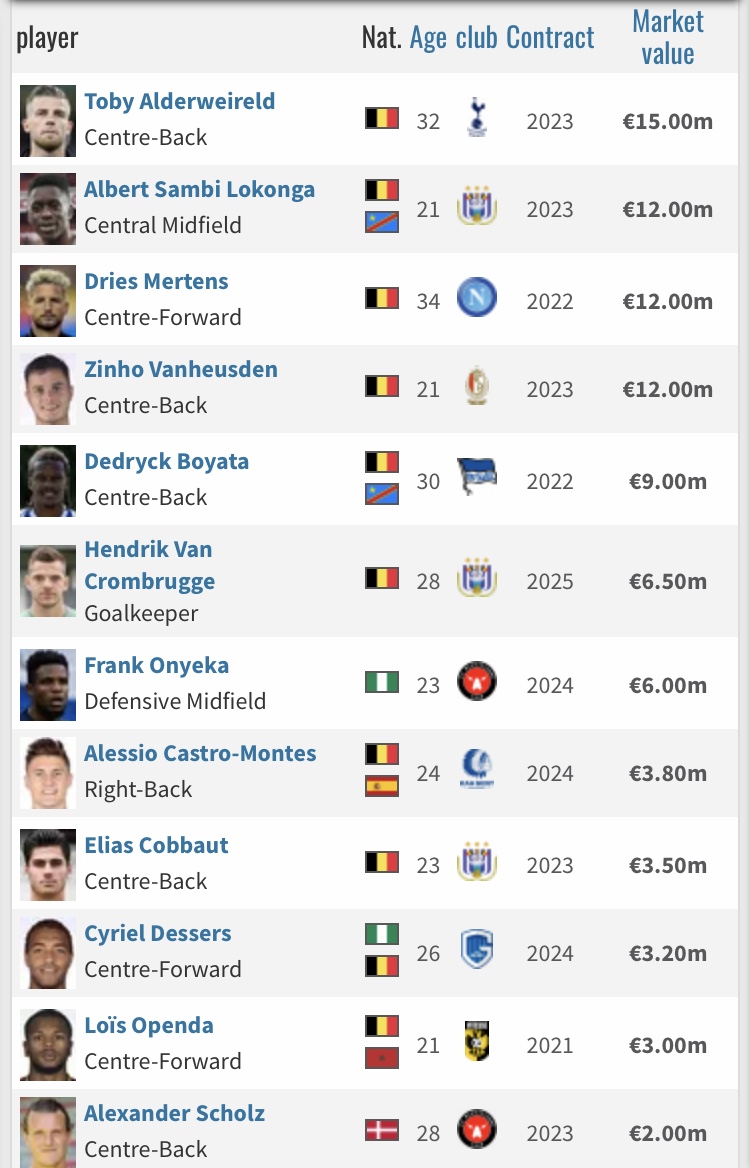The image size is (750, 1168).
Task: Sort the table by the Age column
Action: click(428, 38)
